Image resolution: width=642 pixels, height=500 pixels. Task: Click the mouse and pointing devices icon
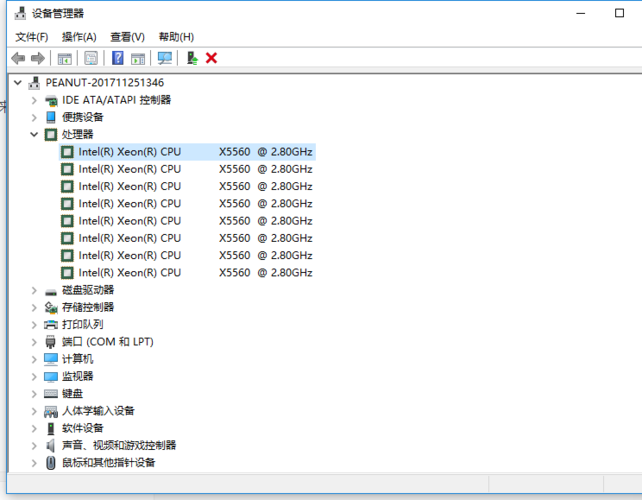tap(51, 463)
